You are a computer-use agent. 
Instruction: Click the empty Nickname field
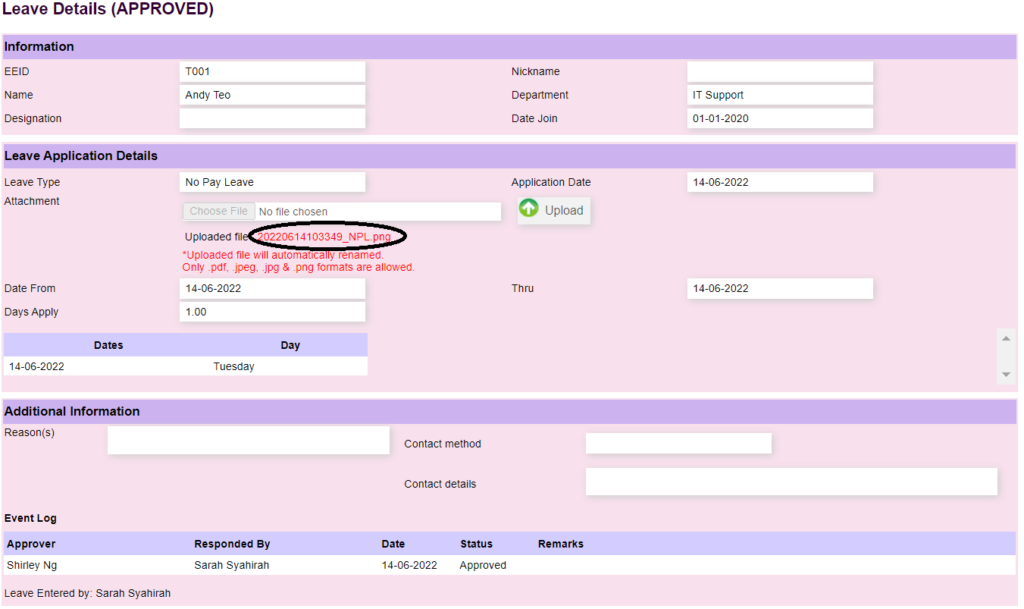780,72
